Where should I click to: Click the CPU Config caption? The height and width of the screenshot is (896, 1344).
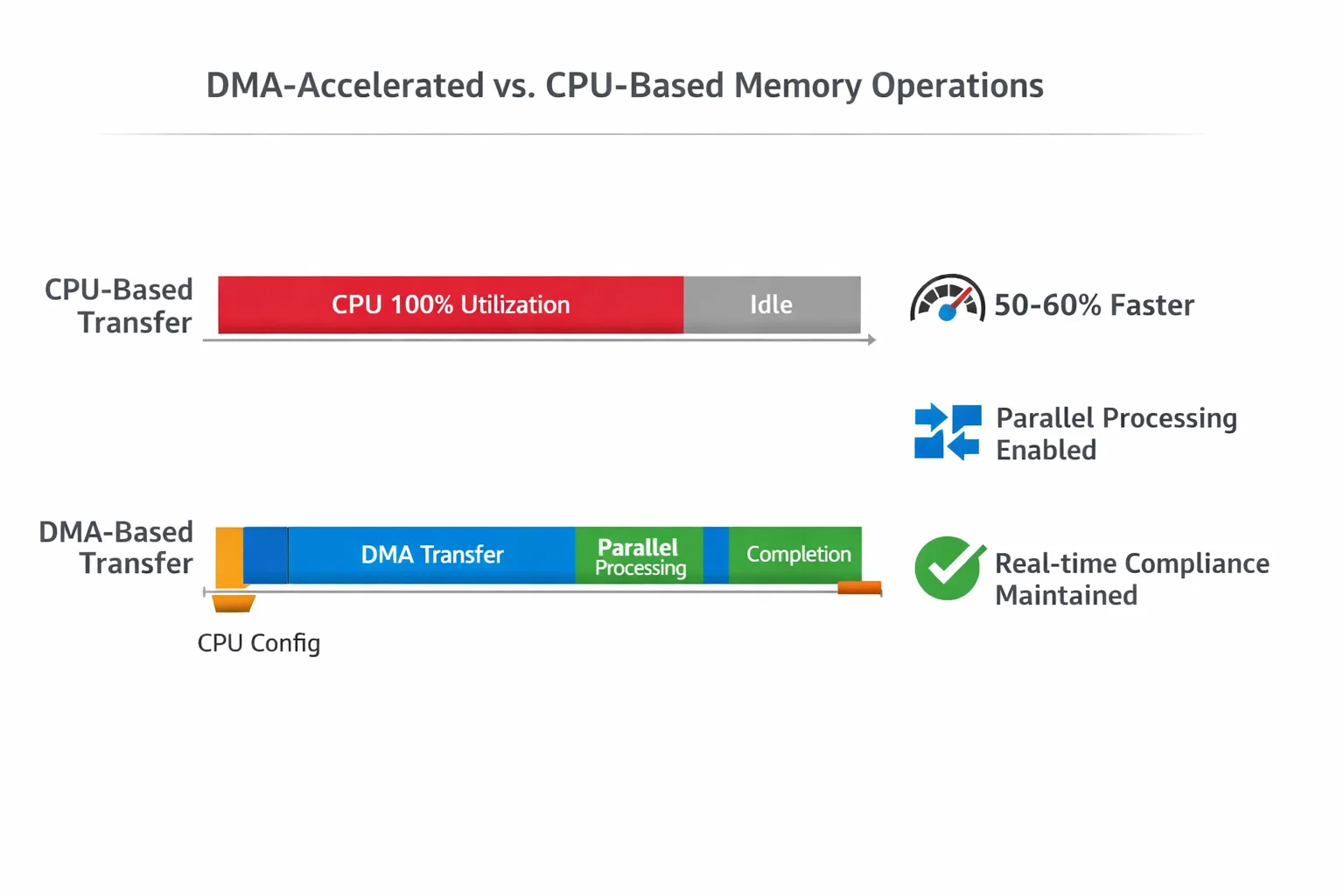259,643
